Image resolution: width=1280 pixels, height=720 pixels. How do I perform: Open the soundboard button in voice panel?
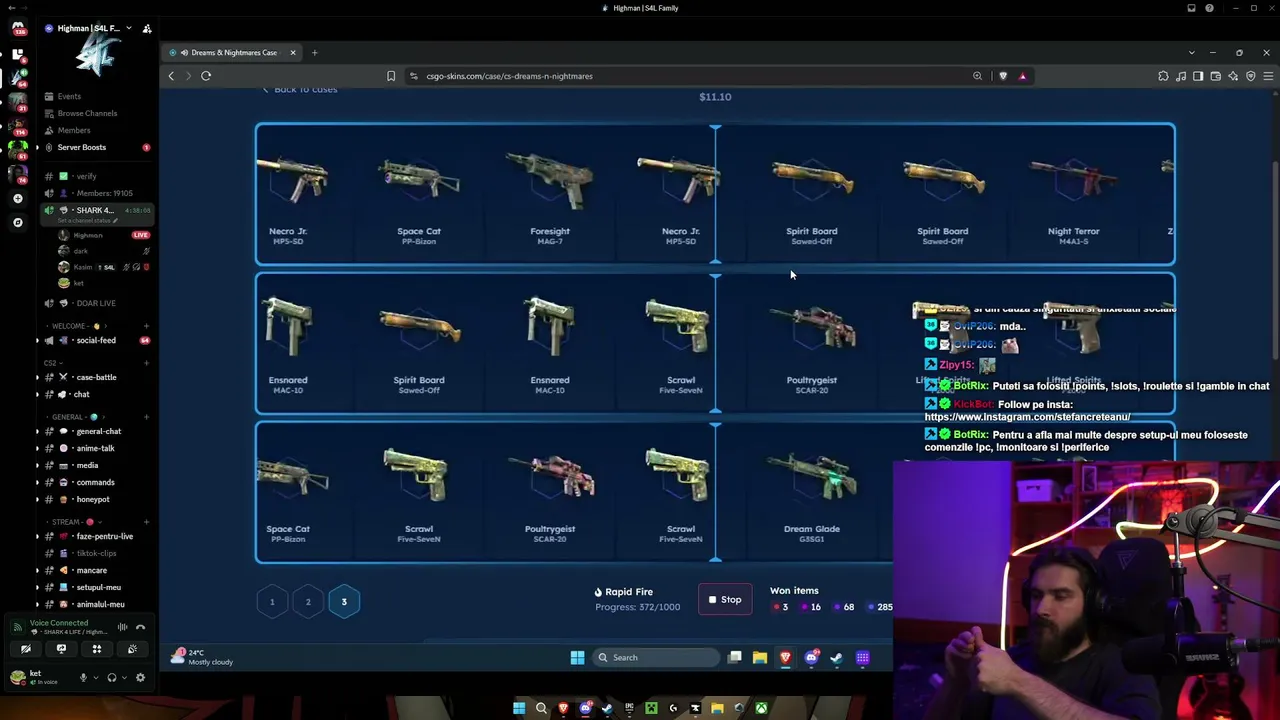click(132, 649)
